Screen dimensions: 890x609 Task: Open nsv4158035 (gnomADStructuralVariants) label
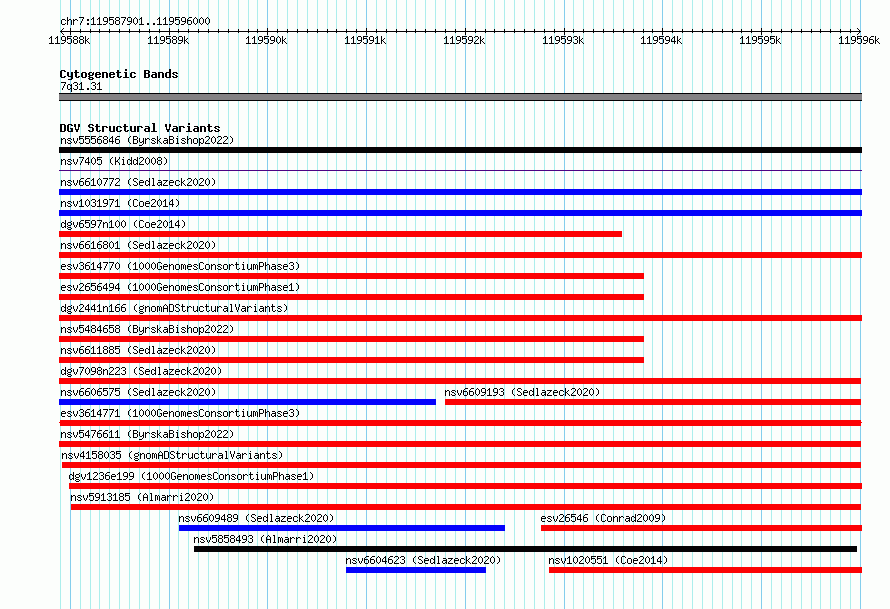pos(172,455)
